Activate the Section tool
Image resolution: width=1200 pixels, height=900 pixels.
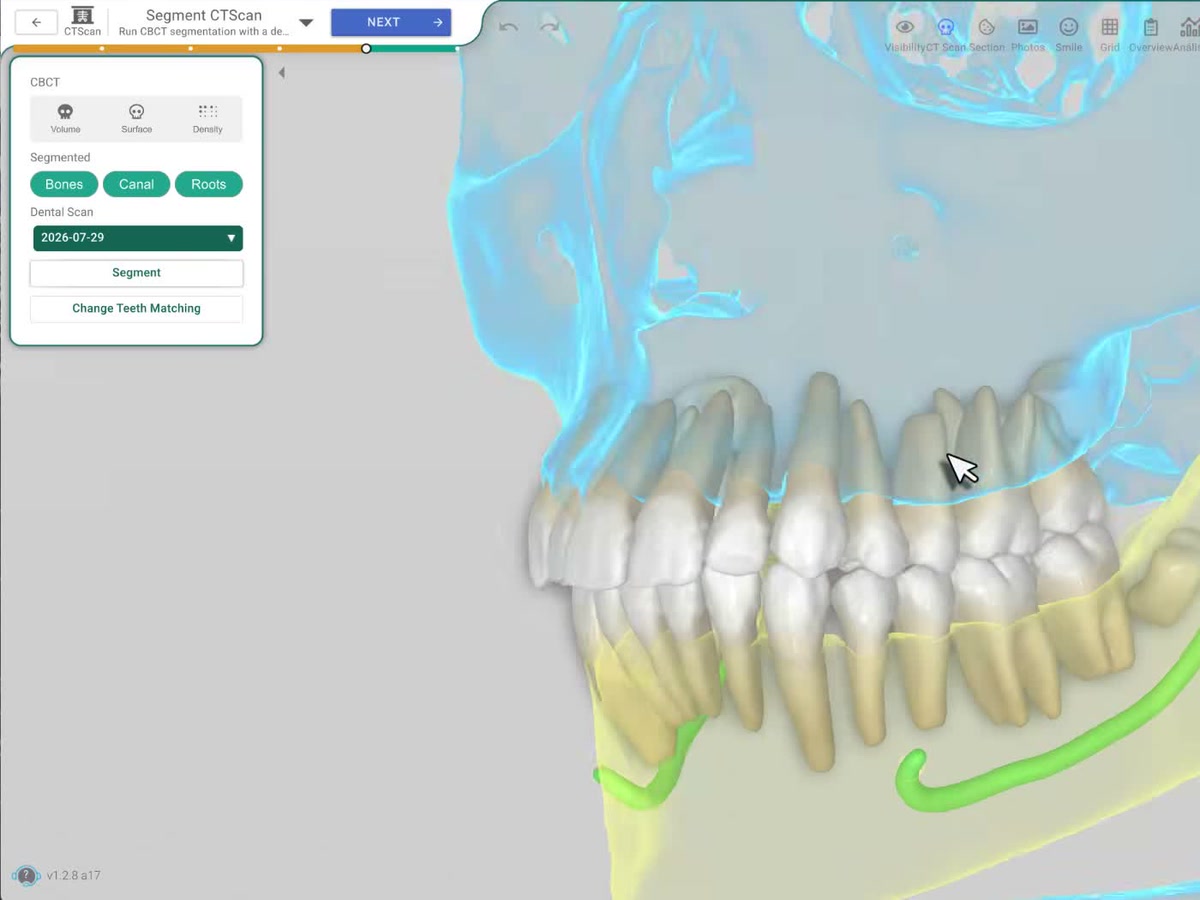pyautogui.click(x=986, y=34)
